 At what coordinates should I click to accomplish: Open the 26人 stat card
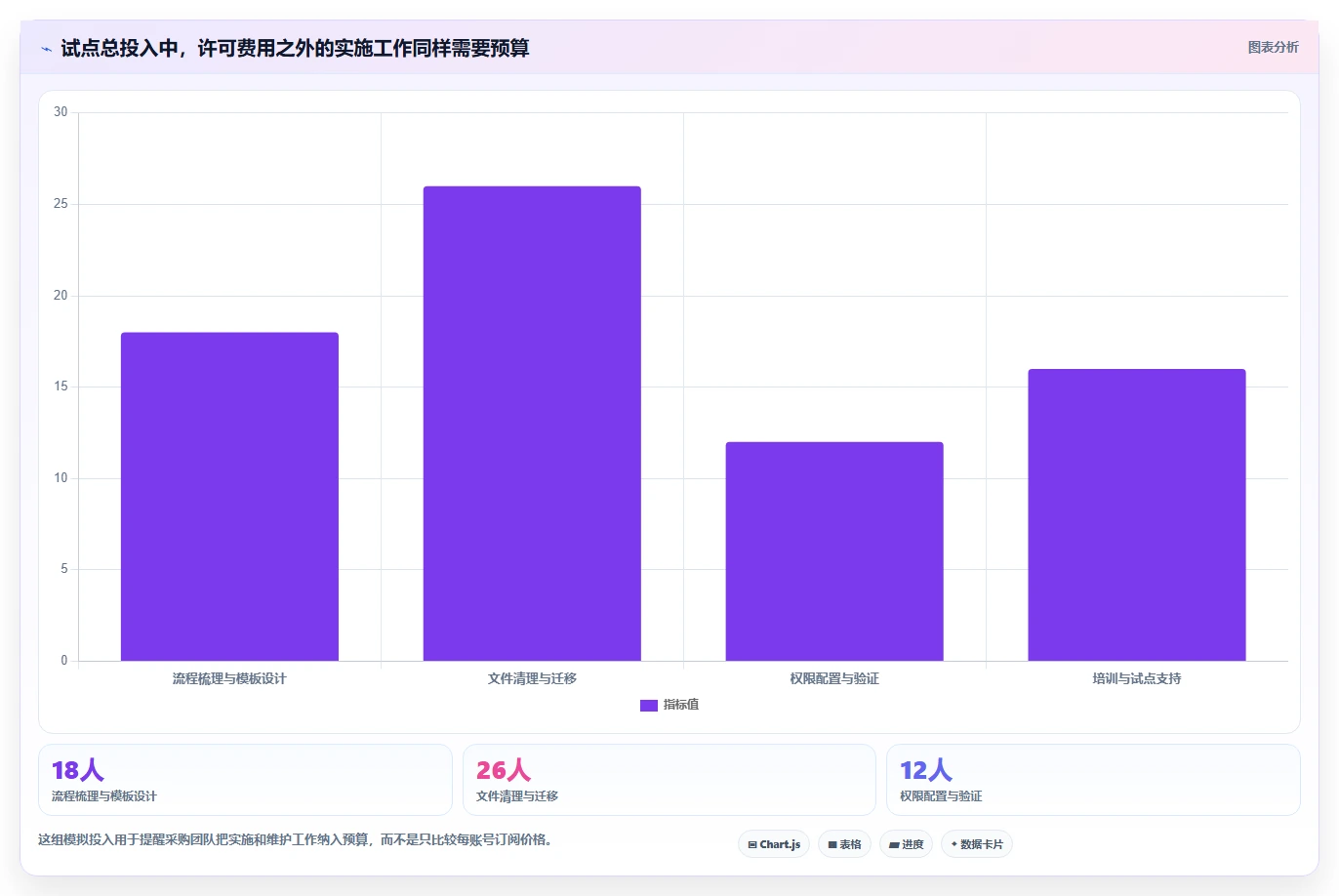click(x=669, y=780)
